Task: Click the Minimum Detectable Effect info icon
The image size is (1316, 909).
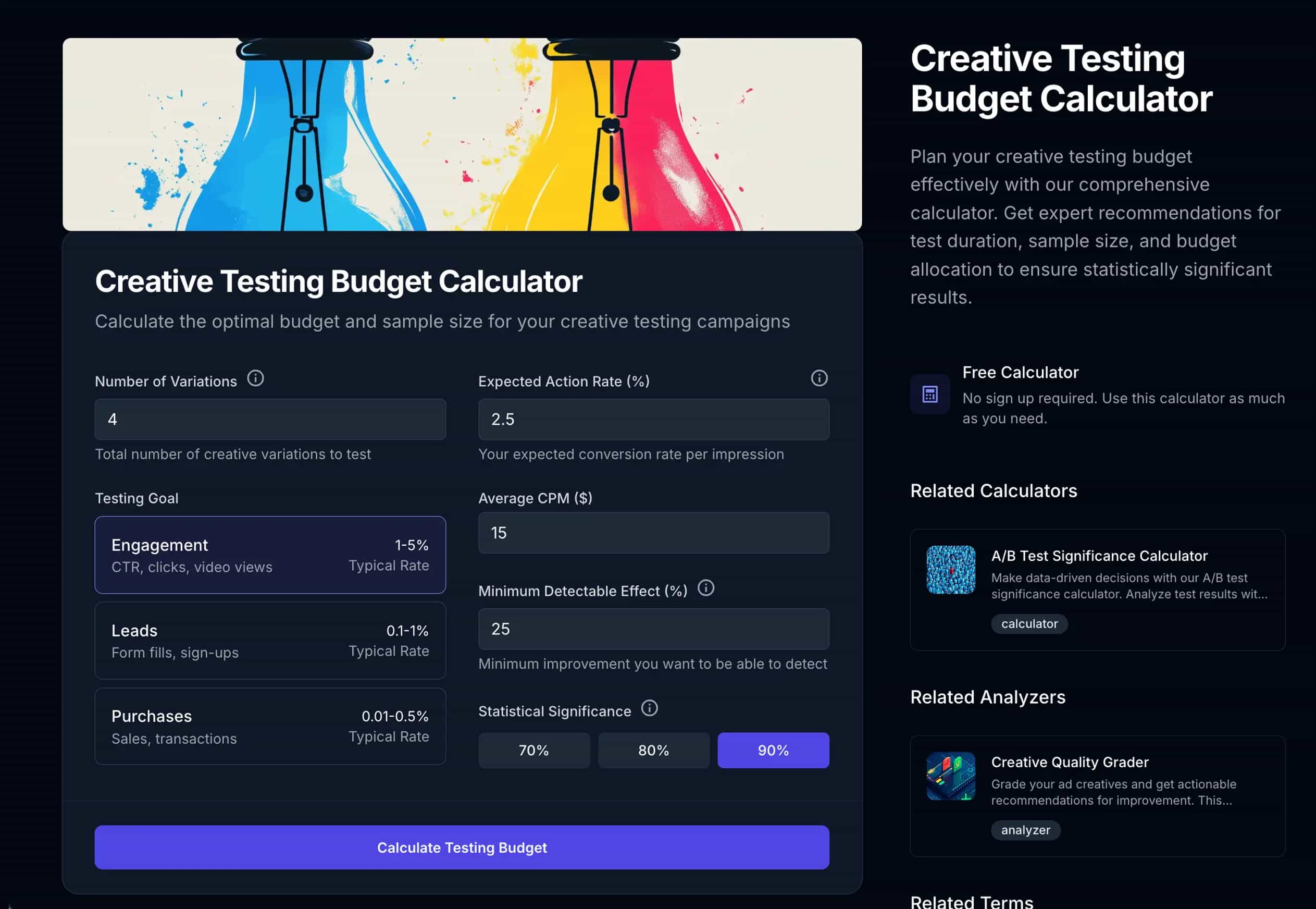Action: [705, 588]
